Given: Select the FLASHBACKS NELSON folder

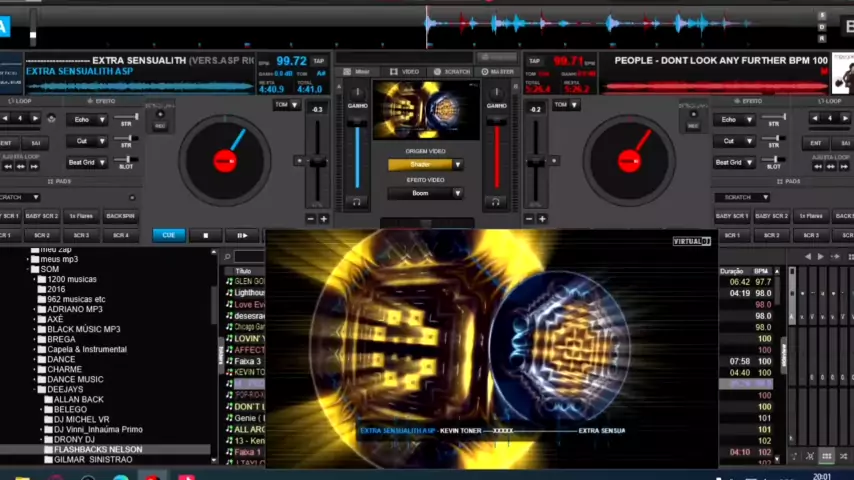Looking at the screenshot, I should (x=98, y=450).
